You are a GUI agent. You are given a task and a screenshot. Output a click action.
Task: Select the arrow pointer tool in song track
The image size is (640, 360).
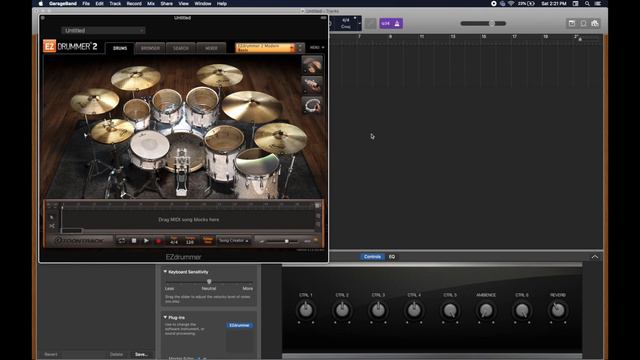(x=52, y=217)
